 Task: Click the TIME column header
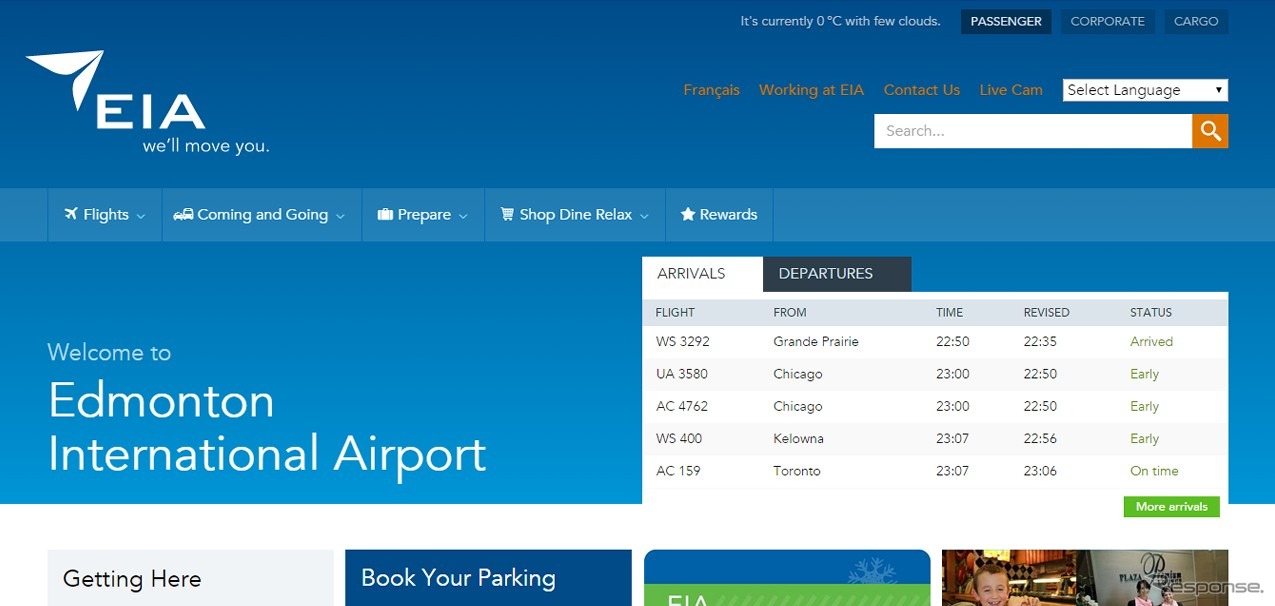click(950, 313)
